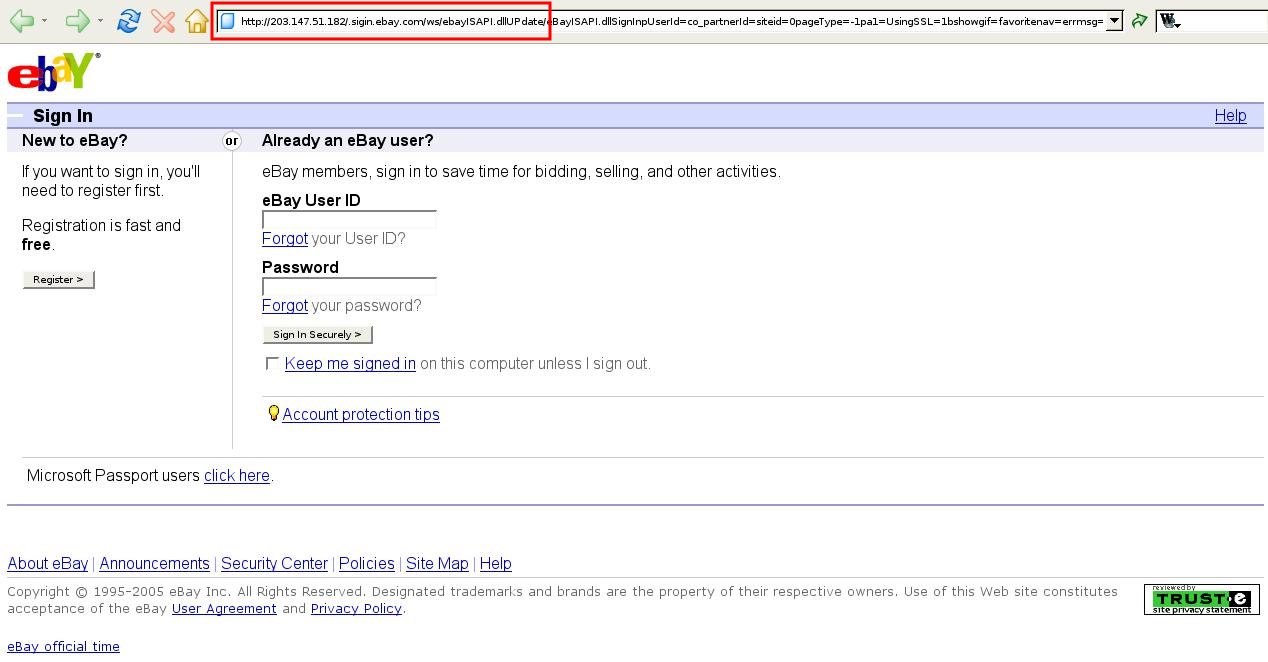Click the Already an eBay user? heading
Screen dimensions: 1268x662
tap(348, 140)
